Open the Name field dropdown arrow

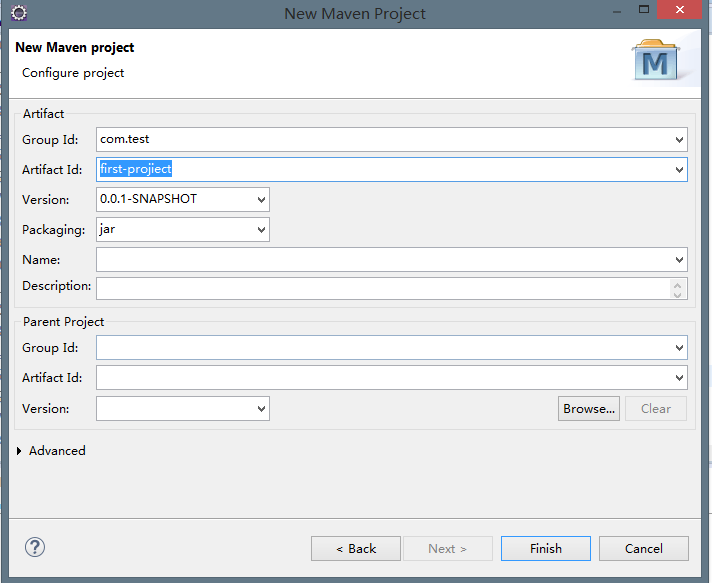(679, 260)
